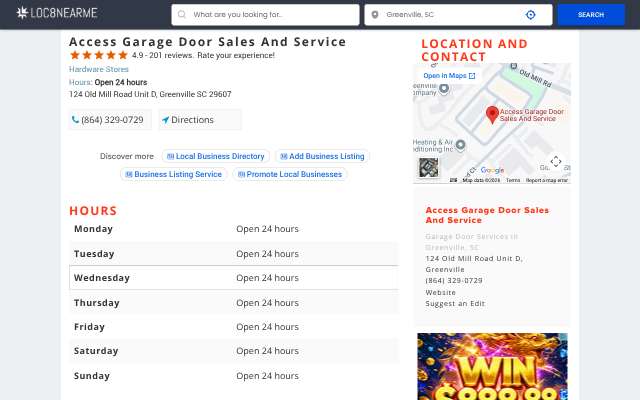Image resolution: width=640 pixels, height=400 pixels.
Task: Click the LOC8NEARME logo
Action: click(57, 13)
